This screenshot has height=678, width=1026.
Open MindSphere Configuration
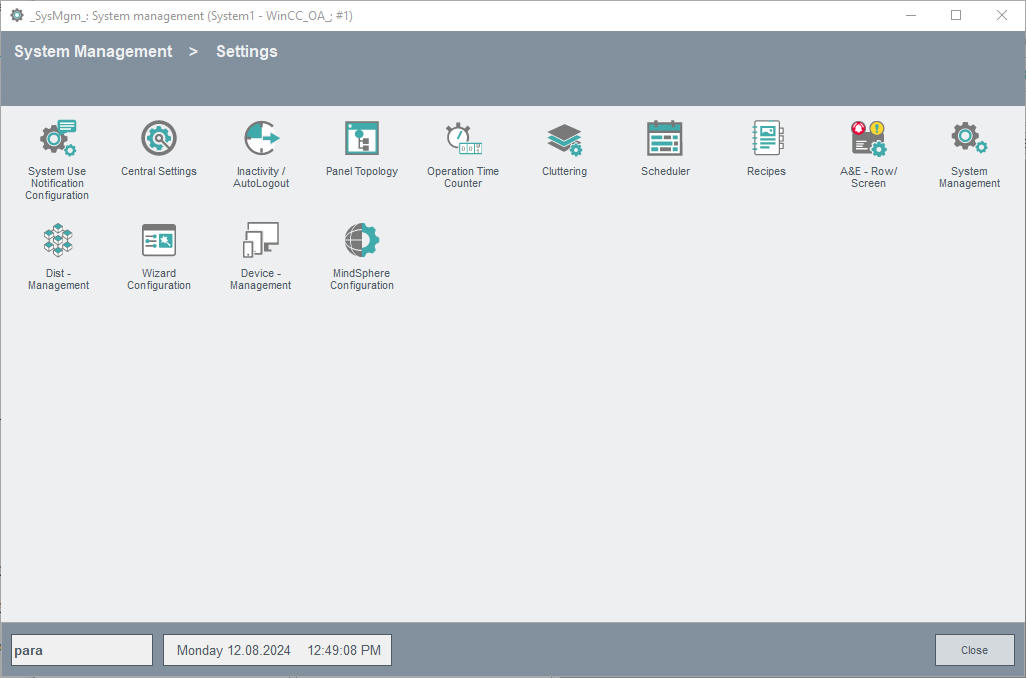362,241
